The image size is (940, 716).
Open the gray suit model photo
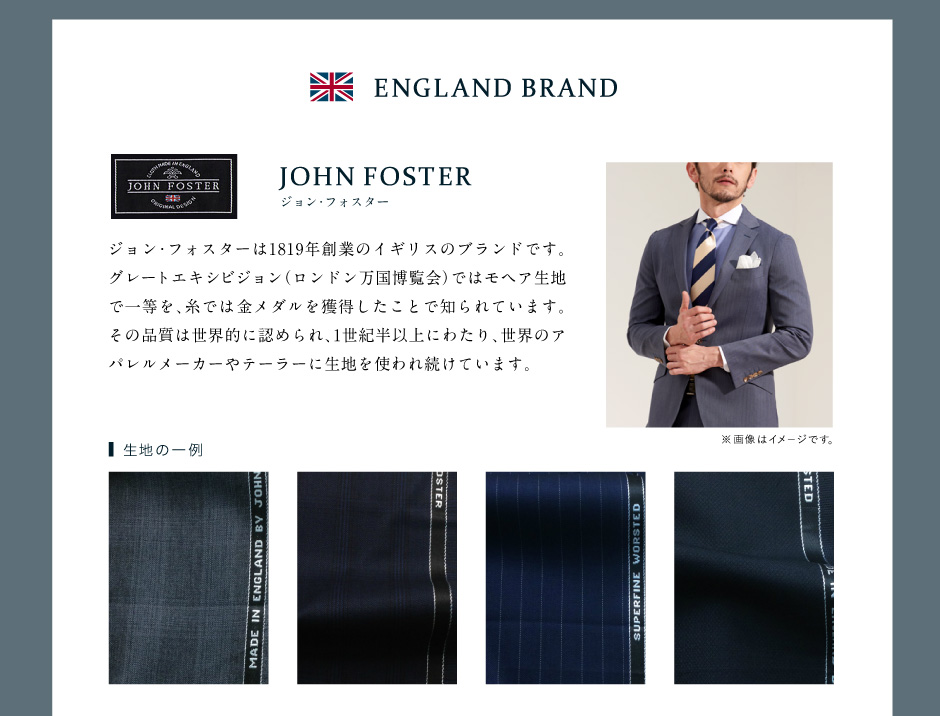point(719,294)
